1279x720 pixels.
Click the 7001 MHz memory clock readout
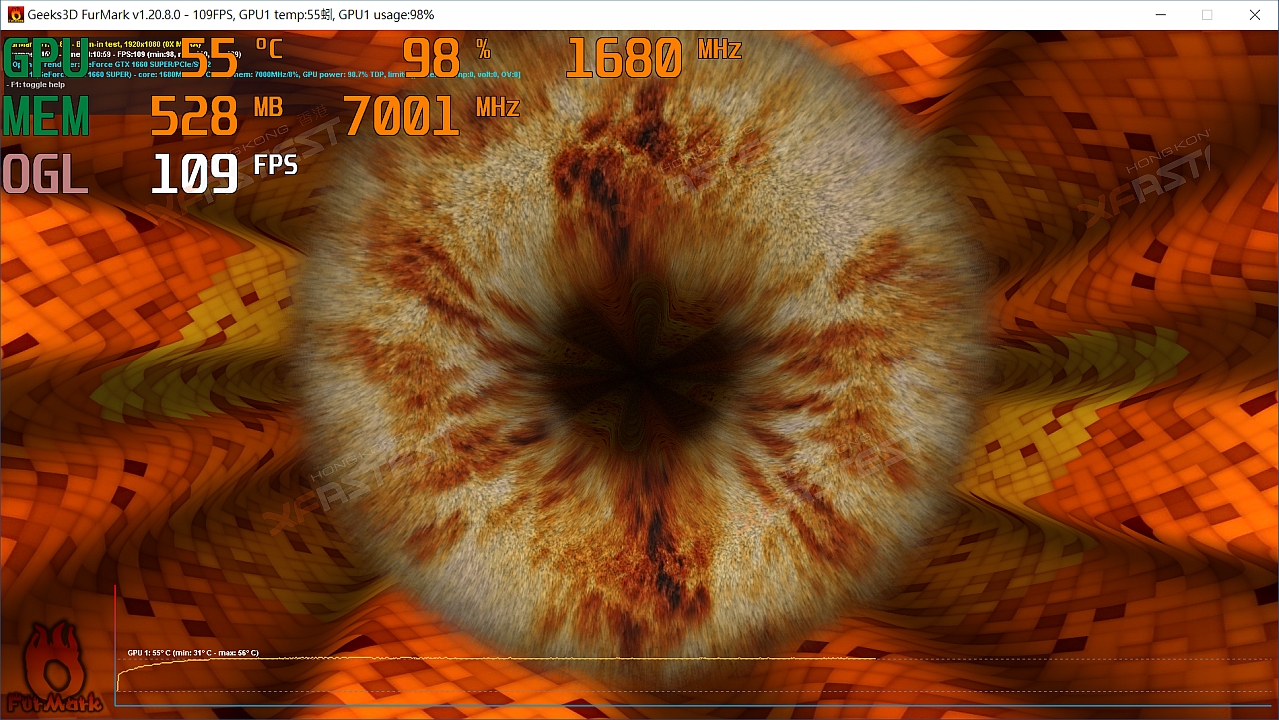(x=430, y=116)
